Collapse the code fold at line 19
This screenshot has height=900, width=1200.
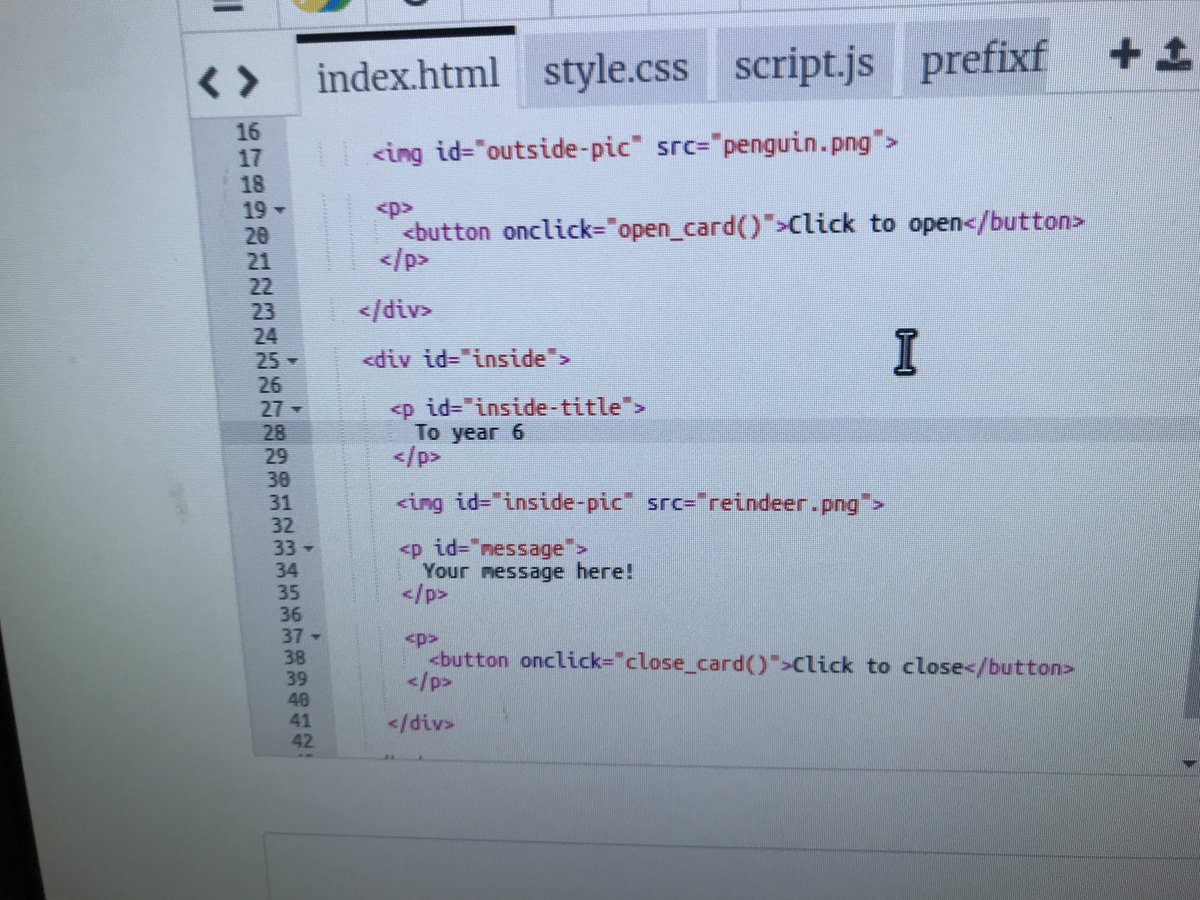tap(279, 211)
